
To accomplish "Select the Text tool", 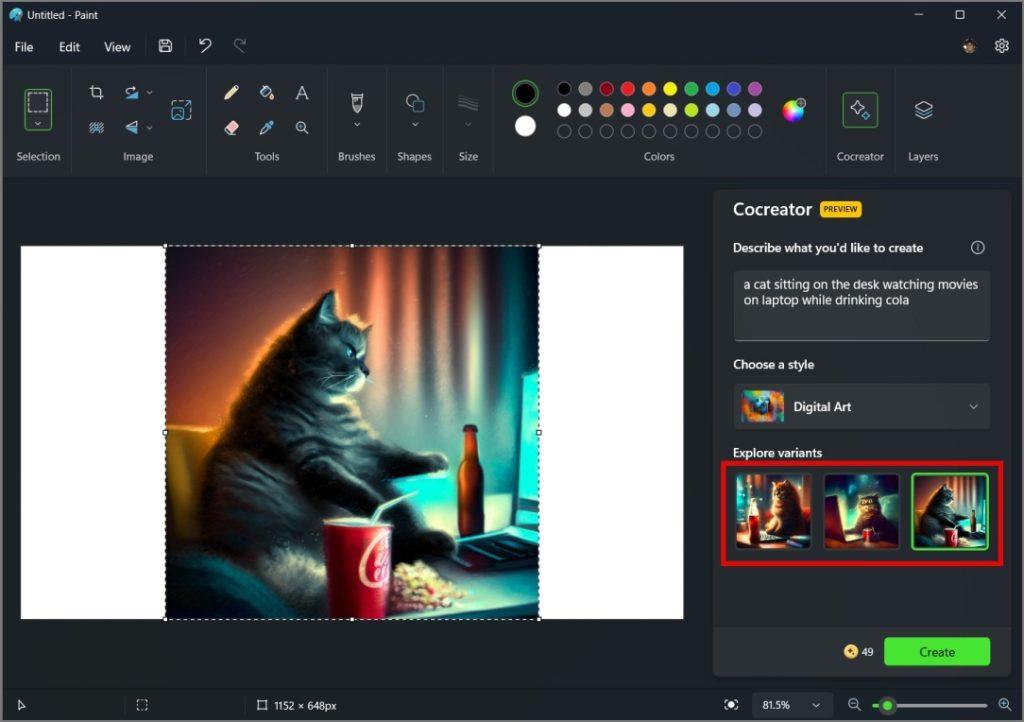I will point(302,93).
